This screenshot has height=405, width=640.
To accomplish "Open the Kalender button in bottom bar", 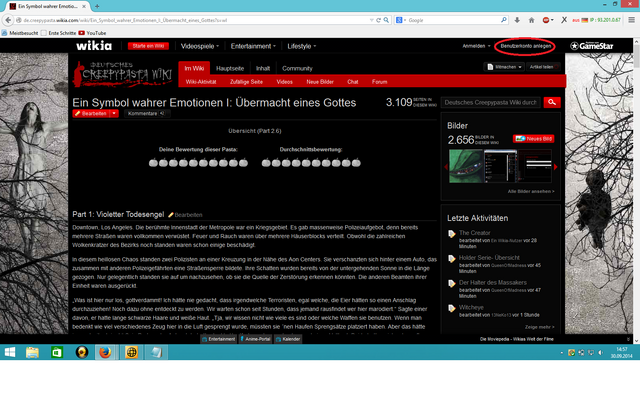I will click(x=288, y=339).
